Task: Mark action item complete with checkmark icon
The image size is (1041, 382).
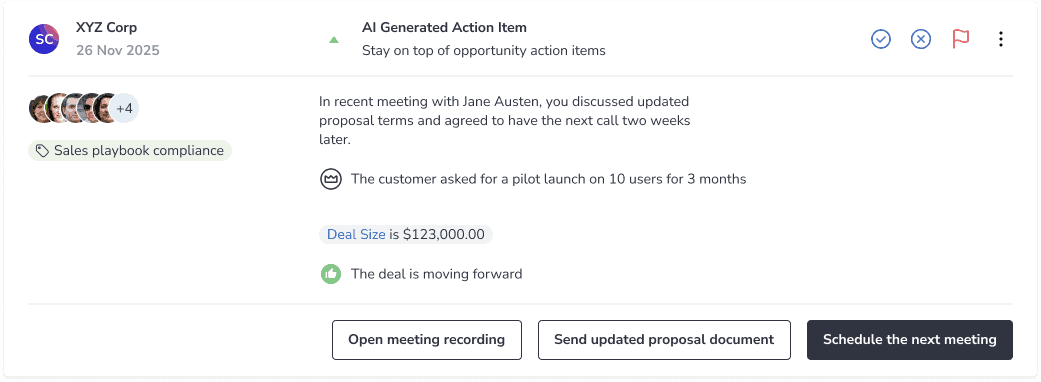Action: coord(880,39)
